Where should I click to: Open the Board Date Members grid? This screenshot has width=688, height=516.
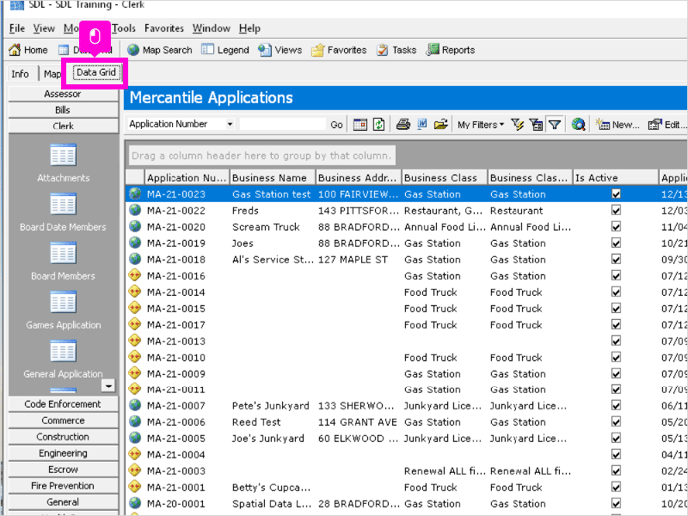coord(63,212)
